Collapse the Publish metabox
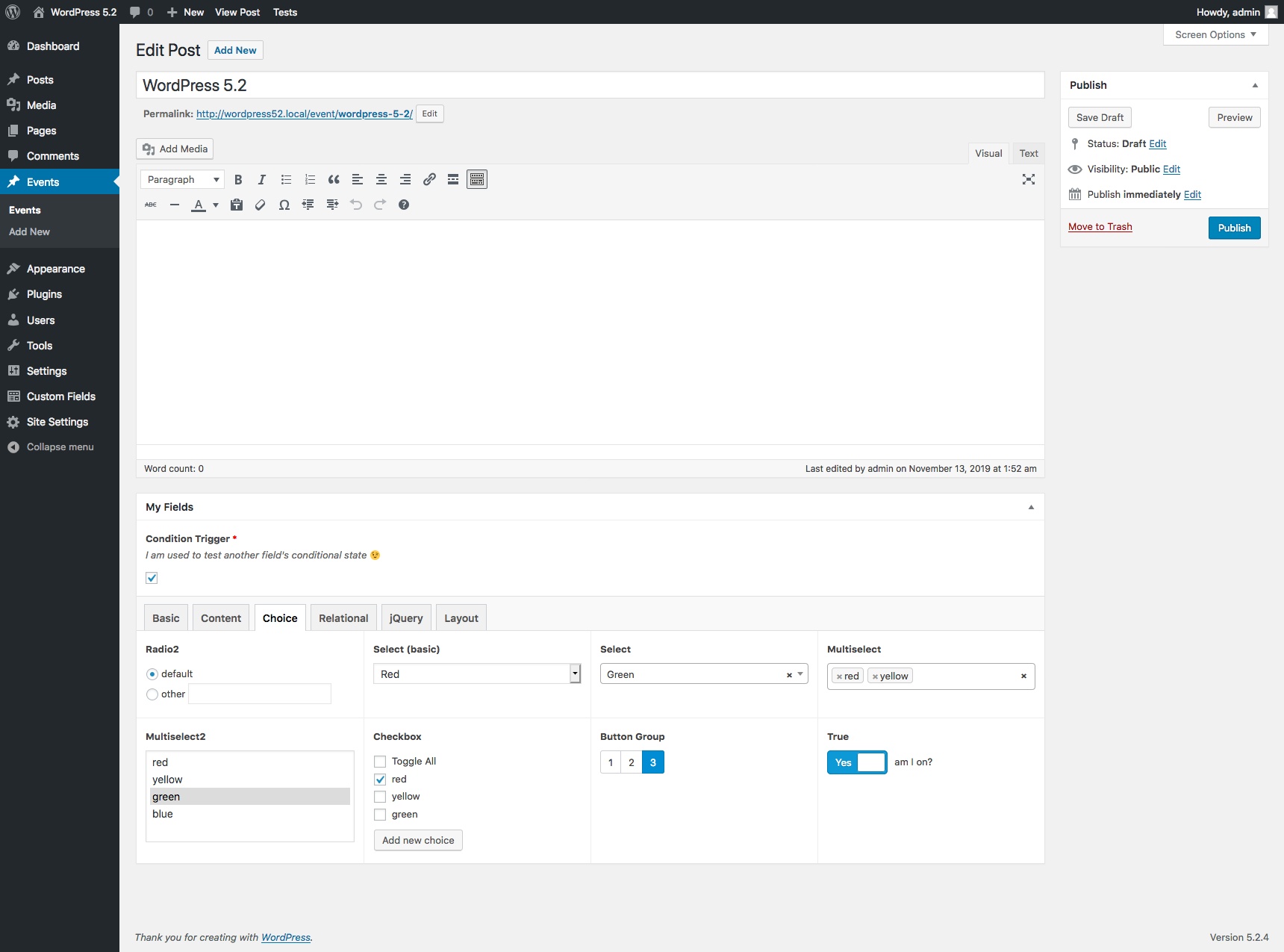The width and height of the screenshot is (1284, 952). coord(1255,85)
